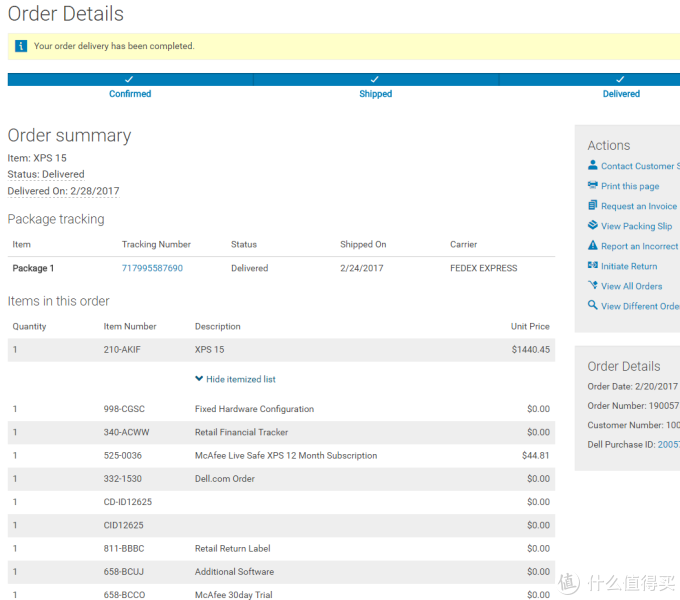Click the Package 1 cell
Image resolution: width=680 pixels, height=600 pixels.
pyautogui.click(x=33, y=268)
